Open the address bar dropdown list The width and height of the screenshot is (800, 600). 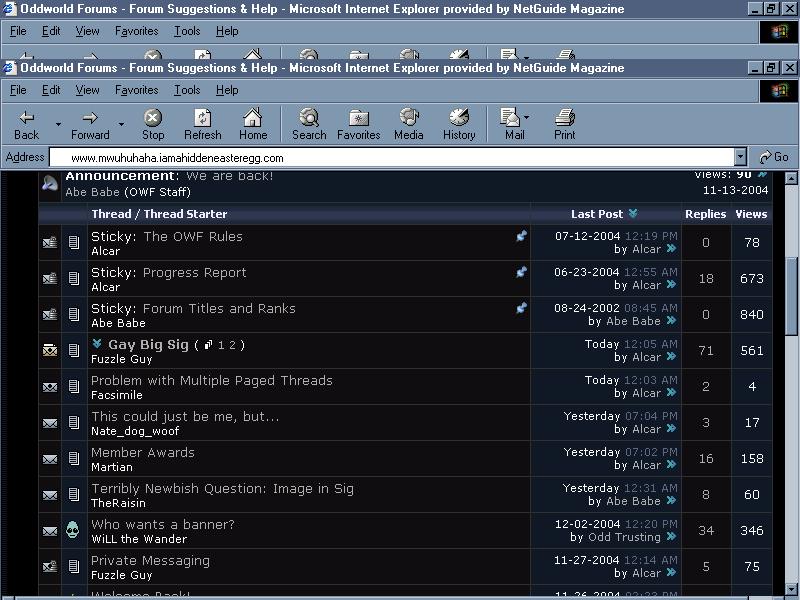(x=740, y=157)
